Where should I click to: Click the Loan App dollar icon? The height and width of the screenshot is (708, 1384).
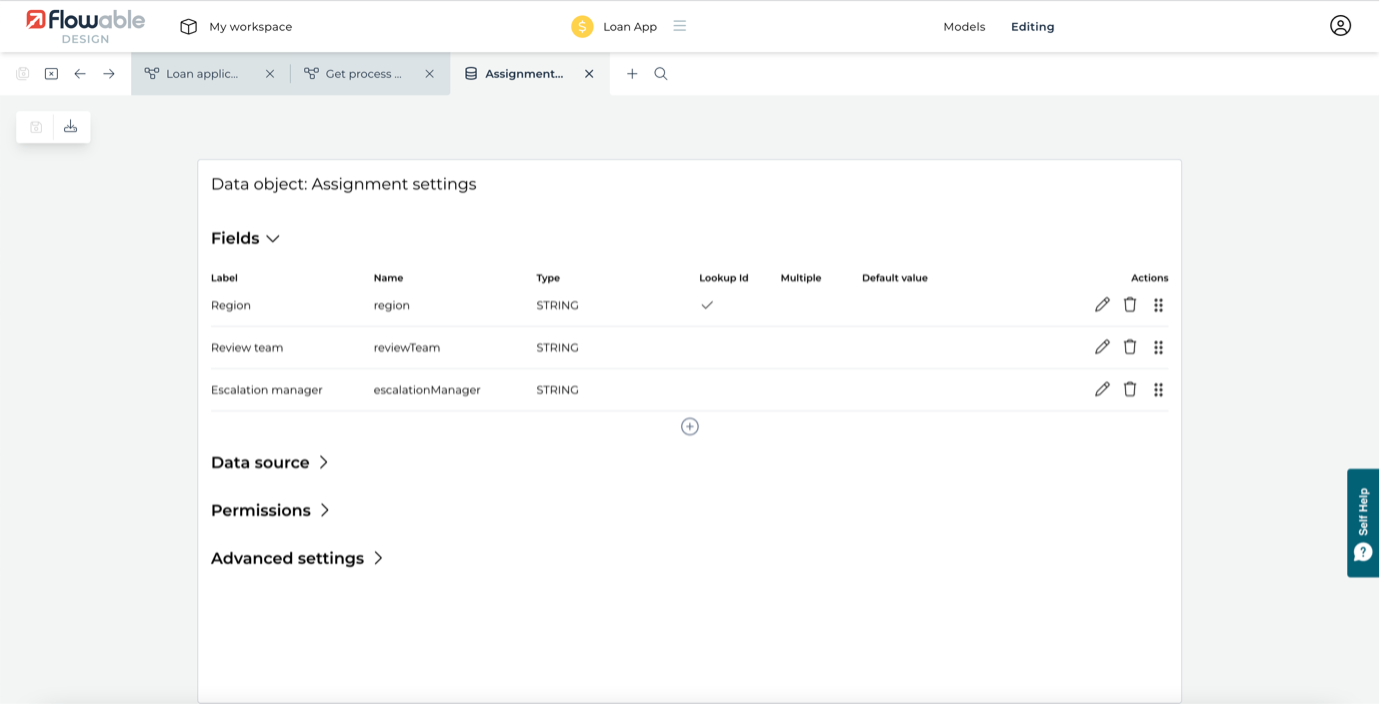point(583,27)
